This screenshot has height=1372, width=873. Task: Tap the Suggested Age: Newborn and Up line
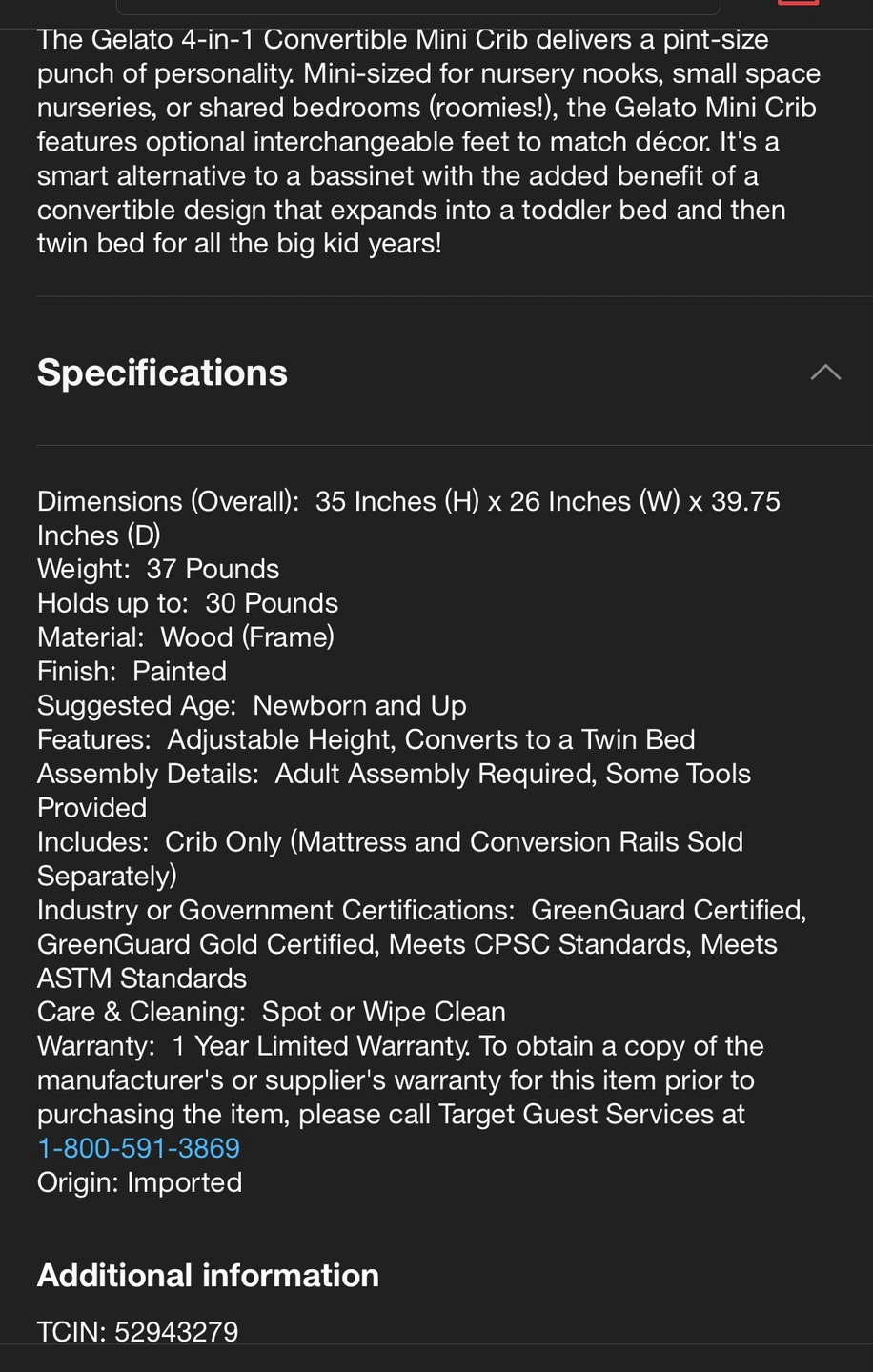(x=252, y=706)
